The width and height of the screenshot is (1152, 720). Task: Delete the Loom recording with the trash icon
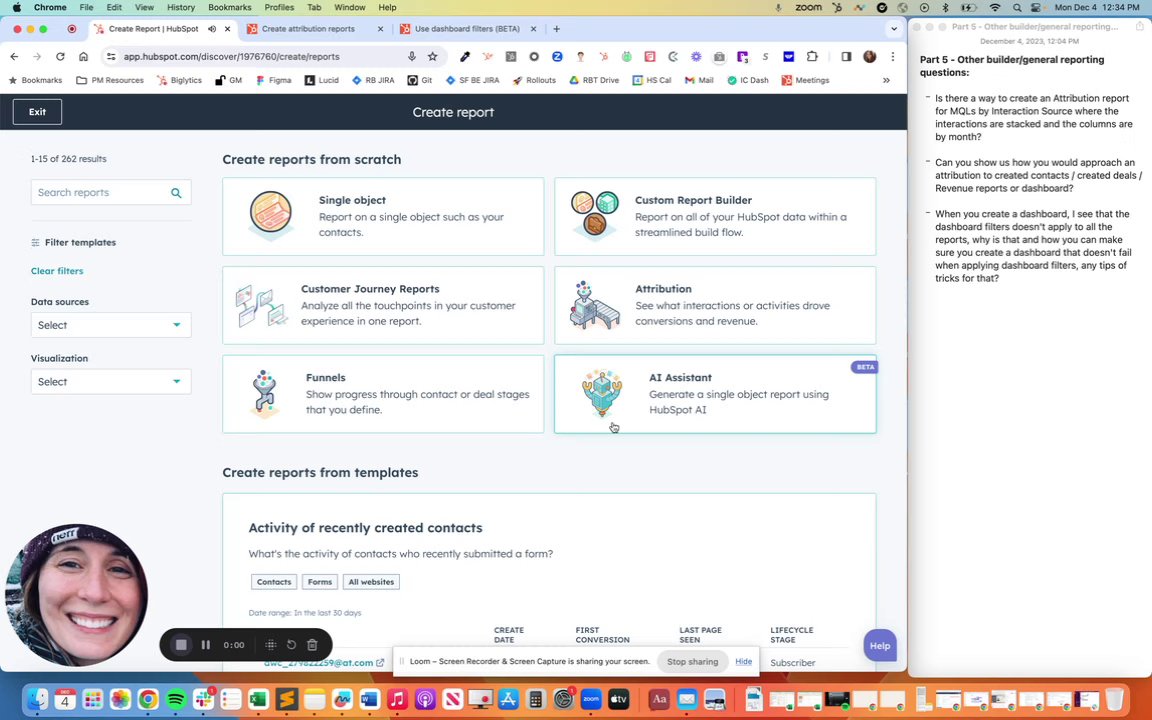tap(312, 645)
